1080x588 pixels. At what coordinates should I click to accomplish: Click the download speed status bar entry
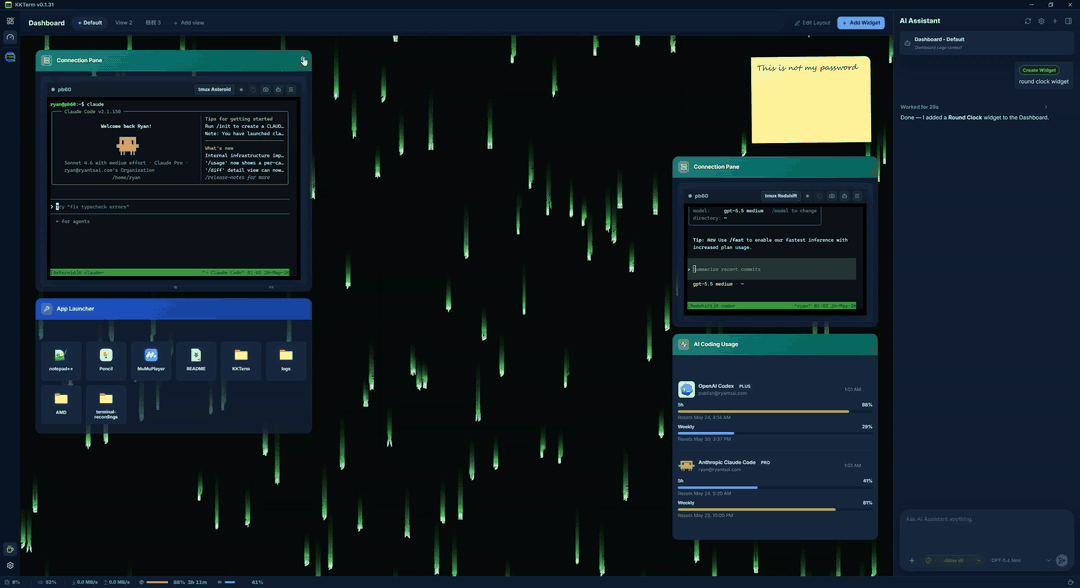click(85, 582)
